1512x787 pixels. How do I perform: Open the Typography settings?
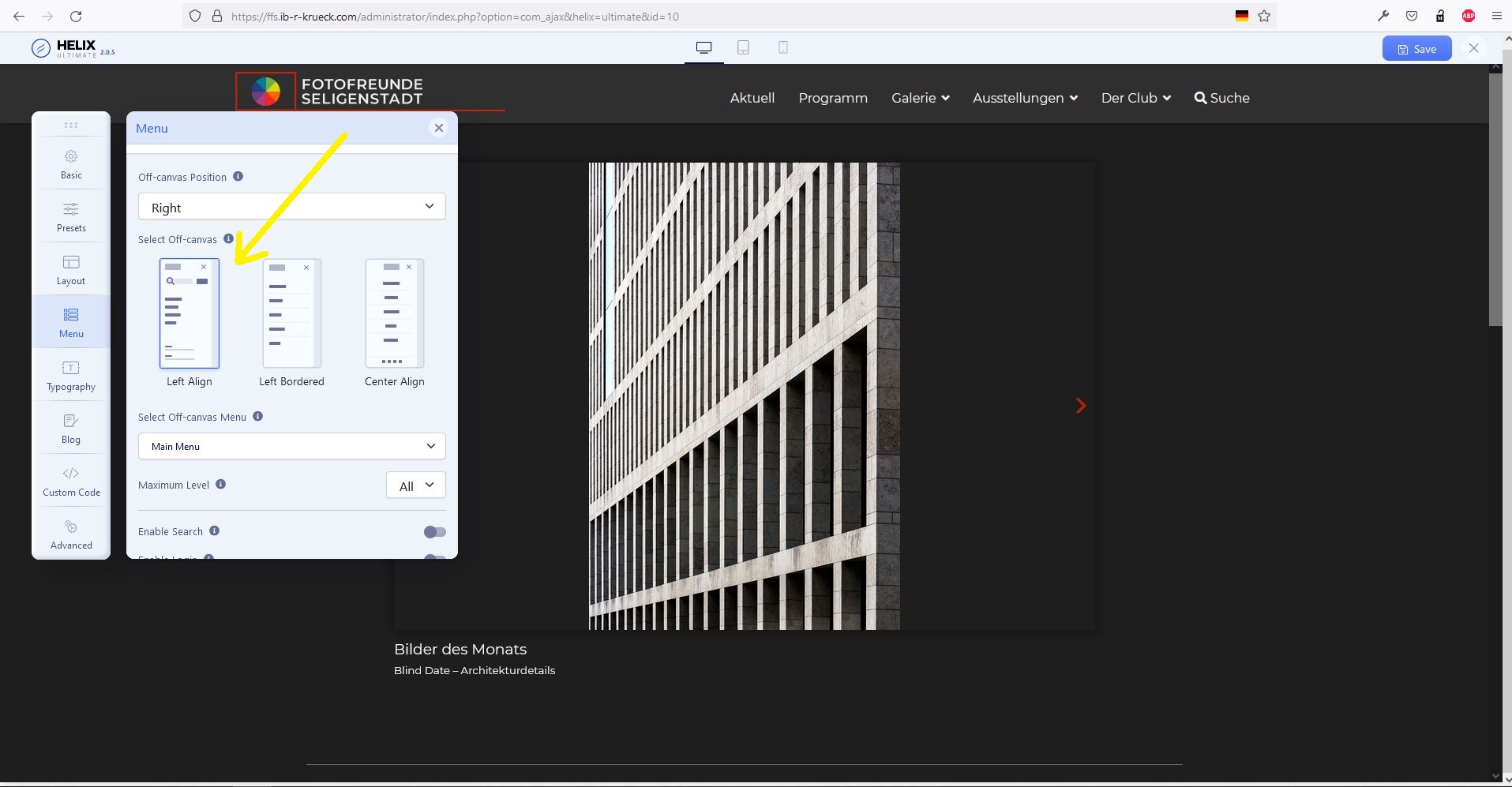[x=71, y=376]
